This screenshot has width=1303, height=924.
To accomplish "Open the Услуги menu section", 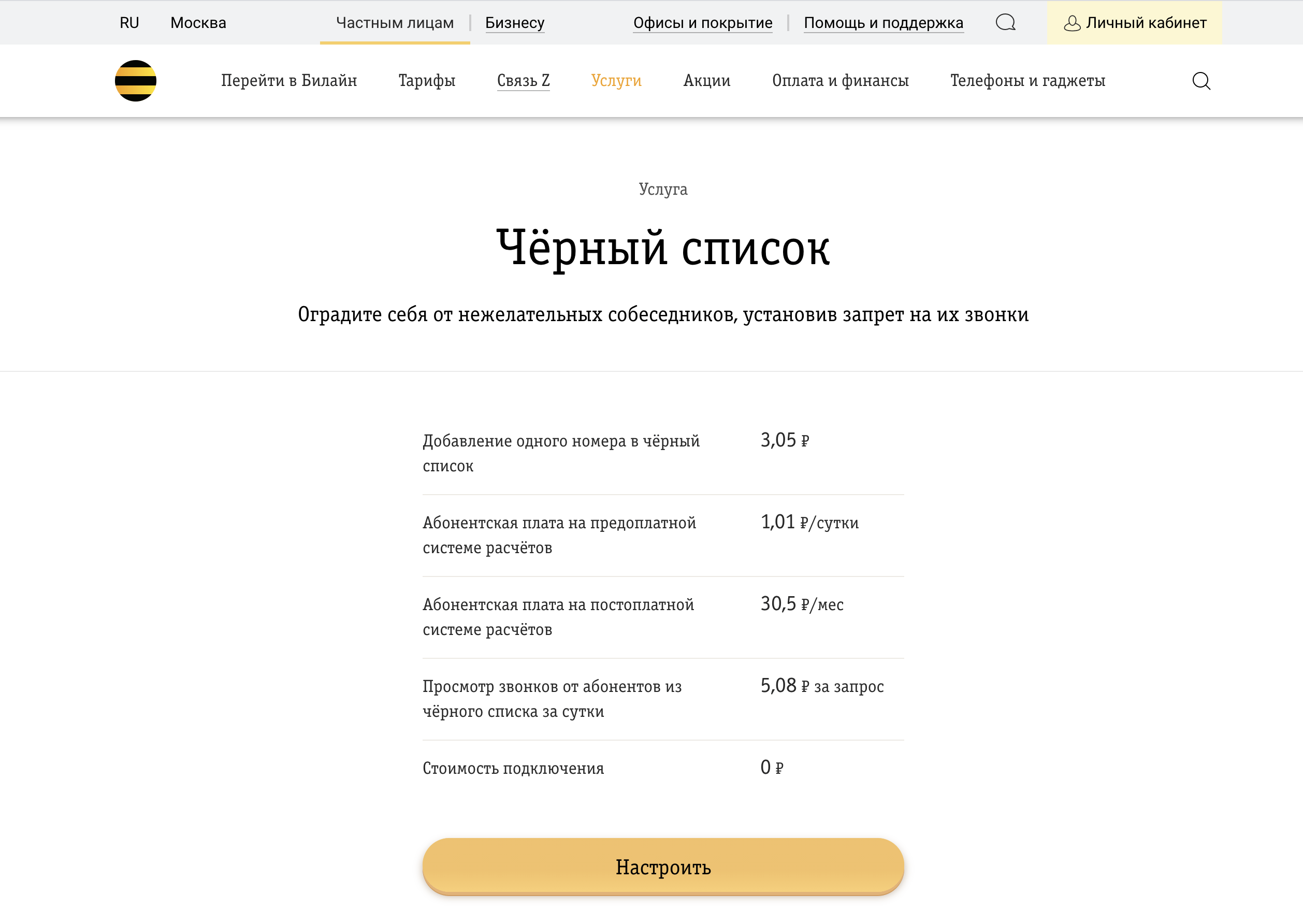I will [x=616, y=80].
